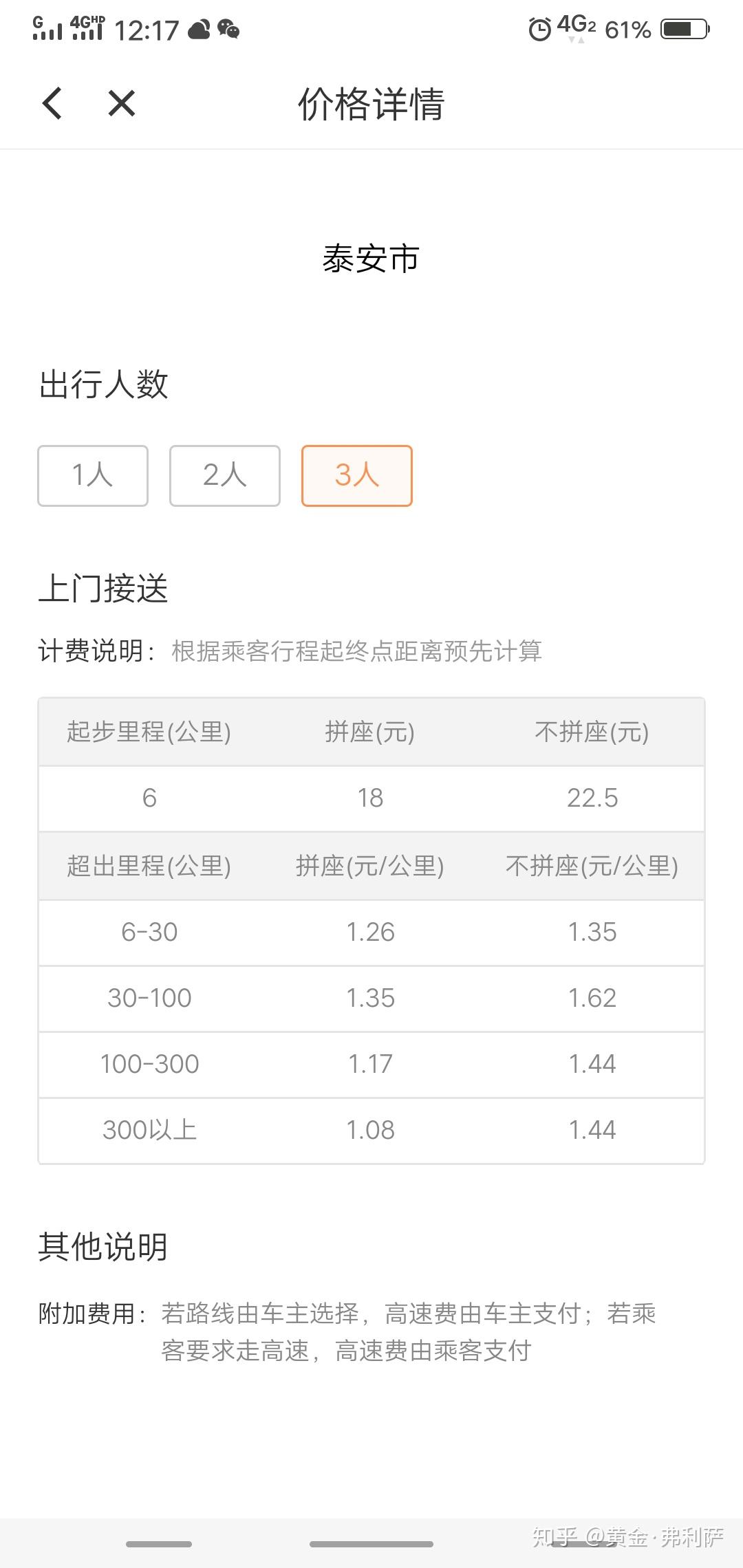Tap the 22.5 non-carpool starting price
The width and height of the screenshot is (743, 1568).
click(592, 798)
